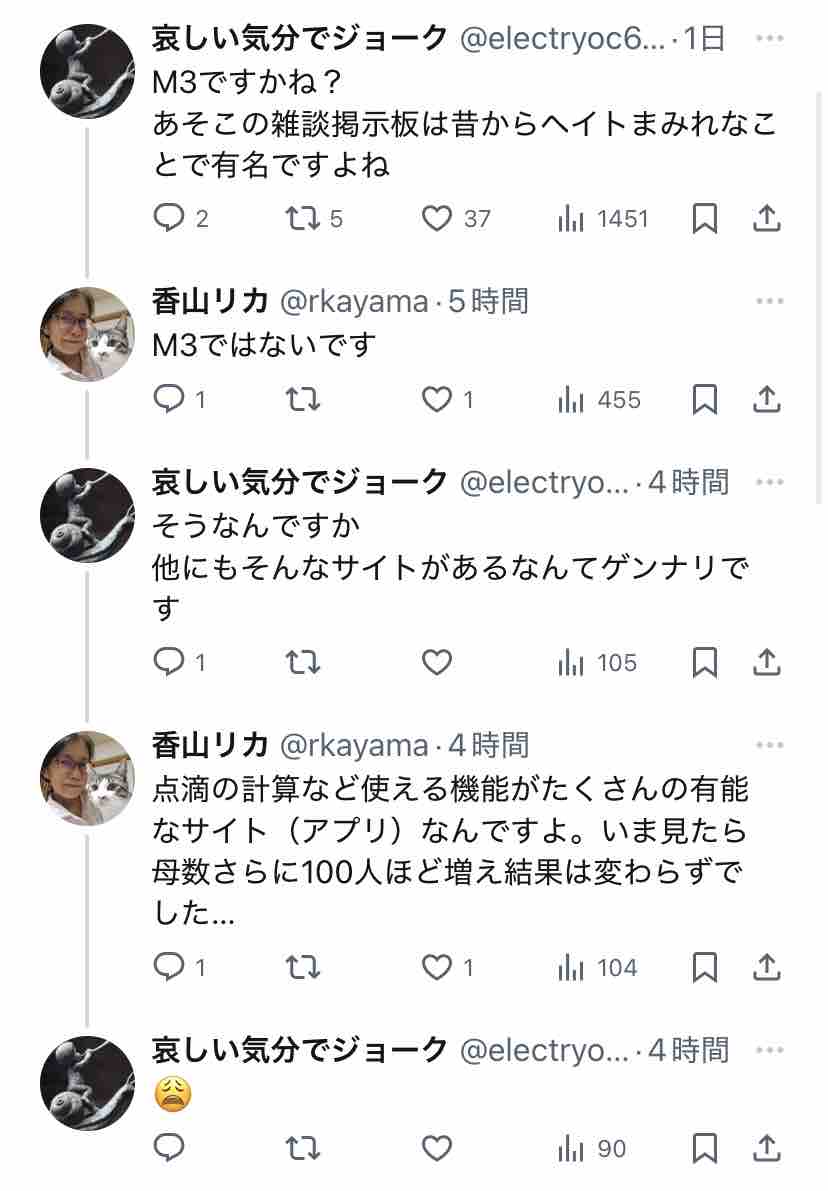Open more options on M3ではないです tweet

tap(770, 301)
